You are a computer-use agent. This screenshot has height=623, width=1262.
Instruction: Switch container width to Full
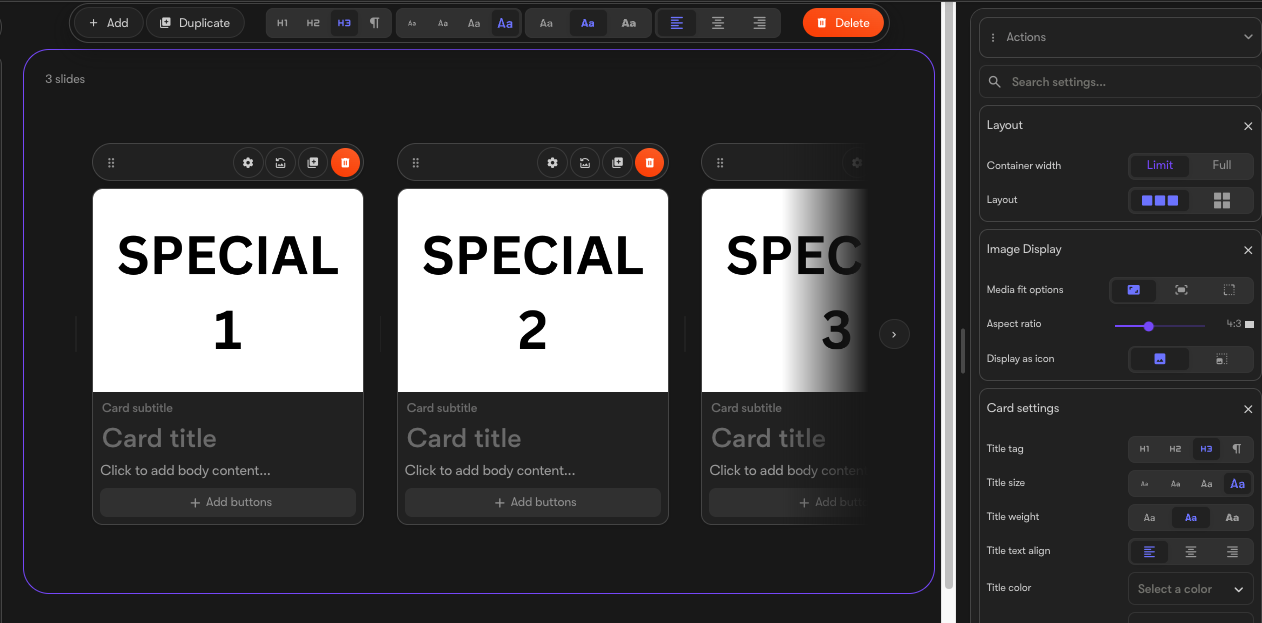pos(1222,165)
